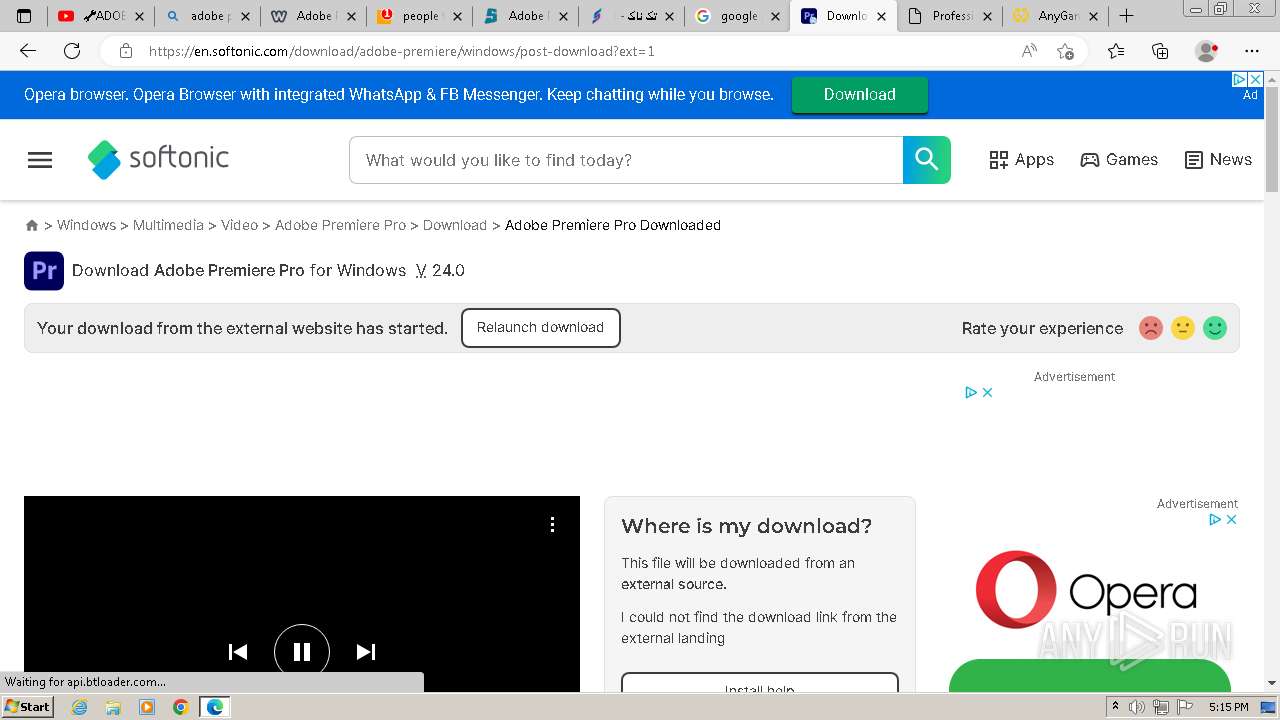The height and width of the screenshot is (720, 1280).
Task: Open the Video breadcrumb link
Action: coord(239,225)
